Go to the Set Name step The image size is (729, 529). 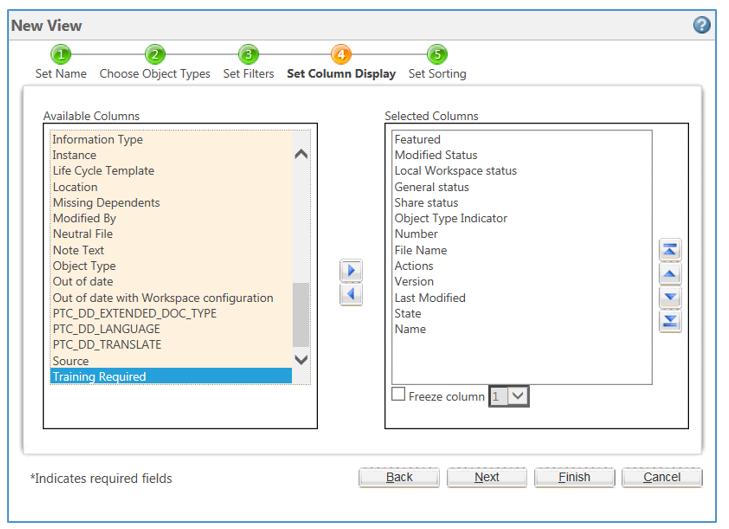point(61,74)
